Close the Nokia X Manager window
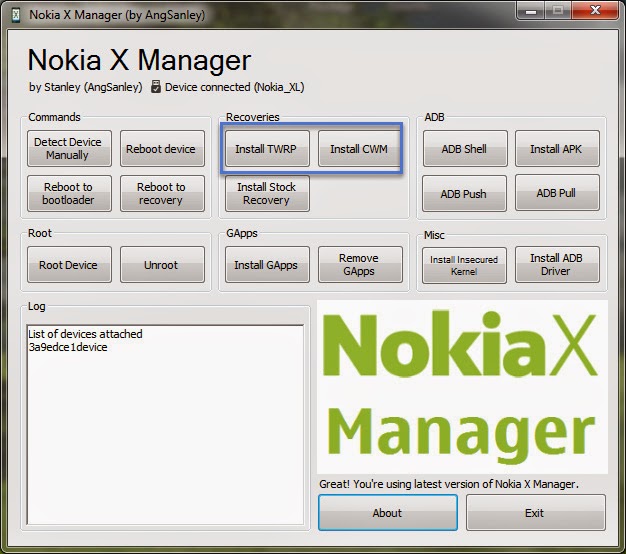Screen dimensions: 626x554 (x=595, y=10)
